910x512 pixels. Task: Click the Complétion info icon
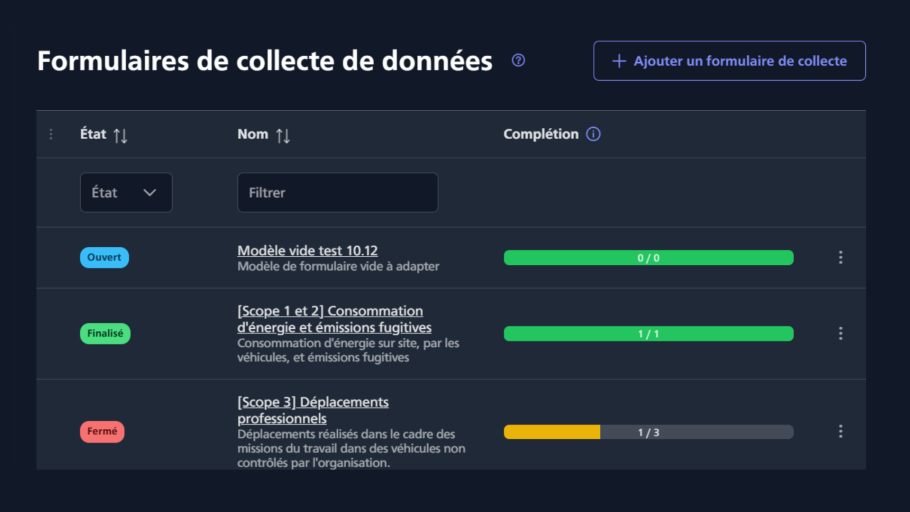tap(593, 134)
